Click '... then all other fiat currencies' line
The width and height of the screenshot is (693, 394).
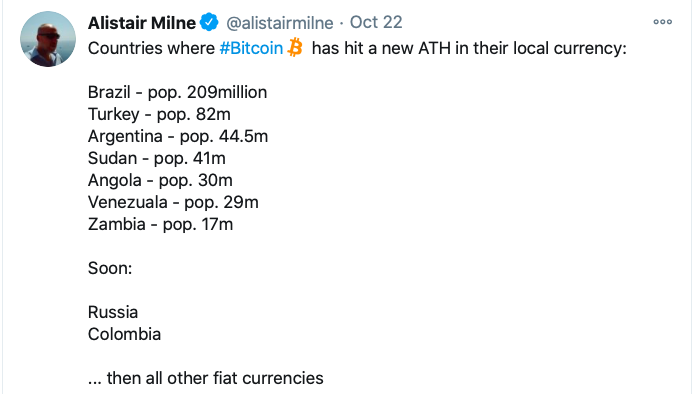coord(206,378)
